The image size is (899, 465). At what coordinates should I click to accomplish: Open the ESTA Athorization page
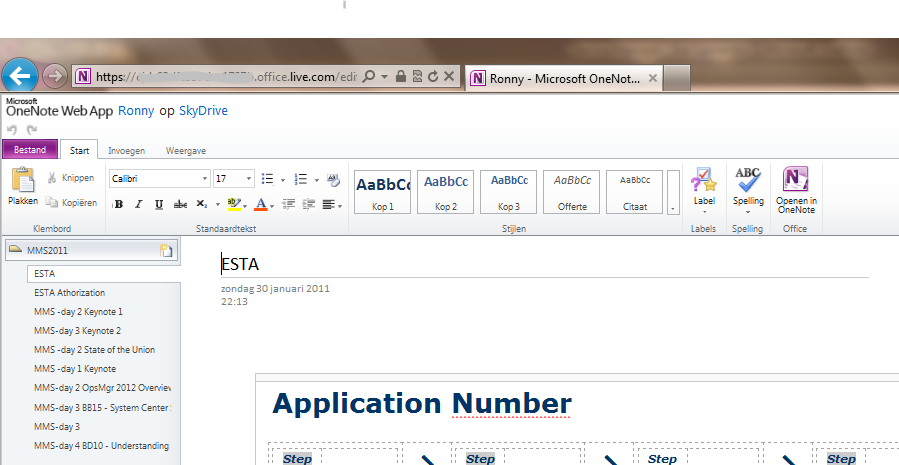69,293
